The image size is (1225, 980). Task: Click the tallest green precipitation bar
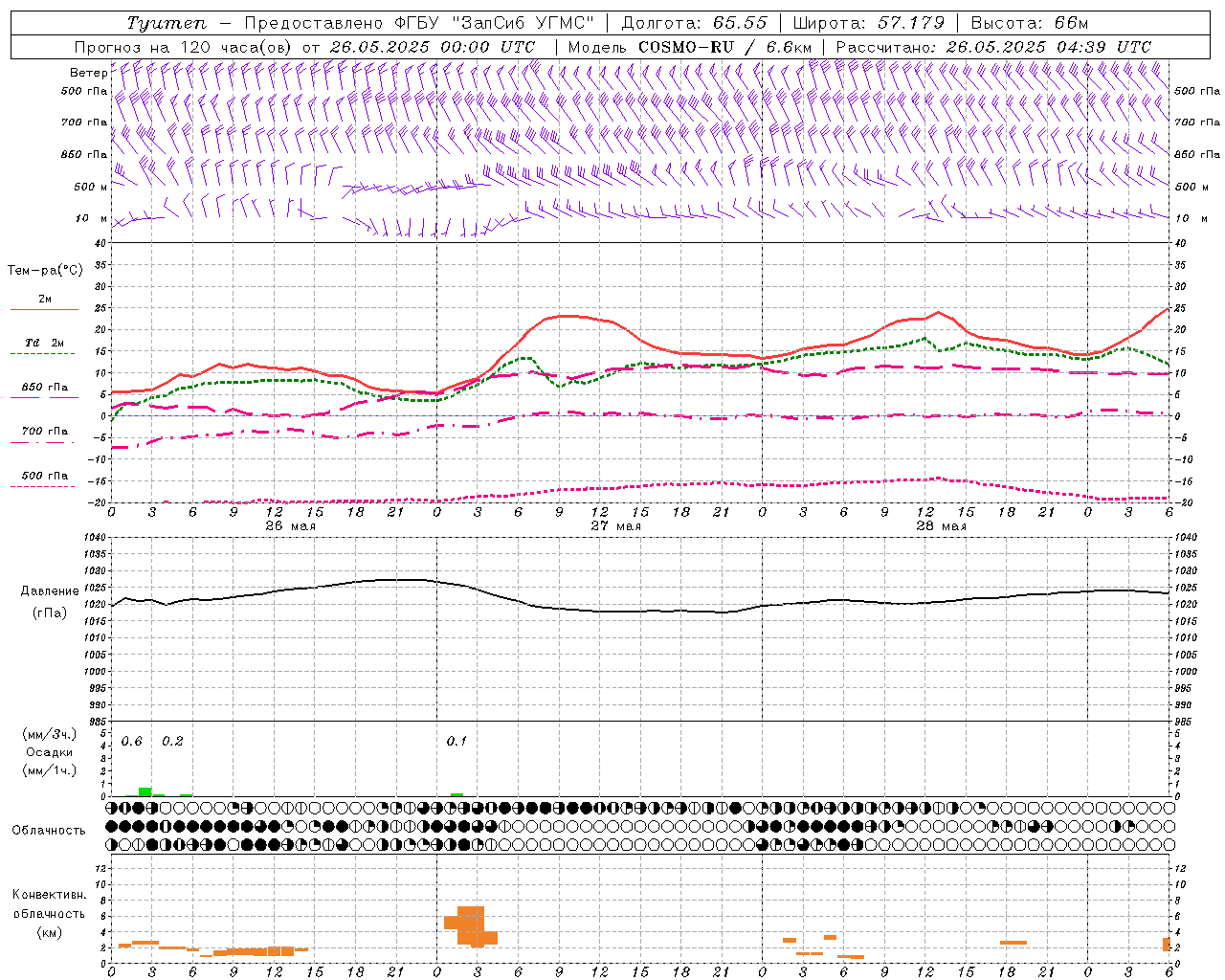[145, 791]
